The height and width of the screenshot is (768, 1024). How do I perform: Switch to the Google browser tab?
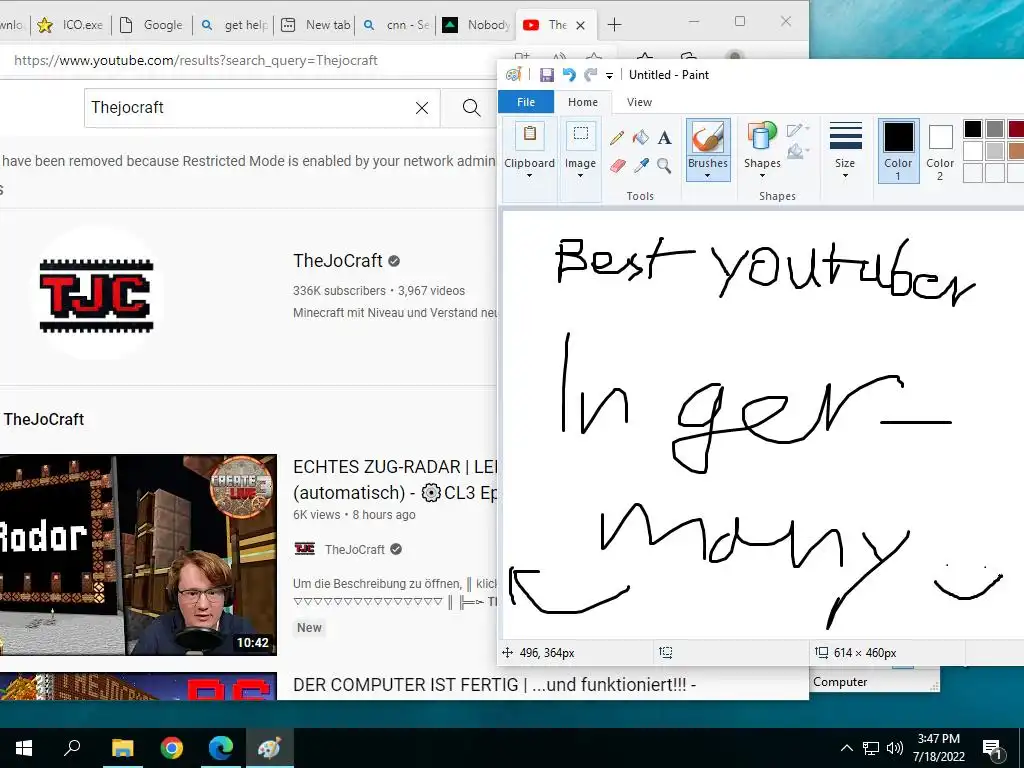[152, 25]
